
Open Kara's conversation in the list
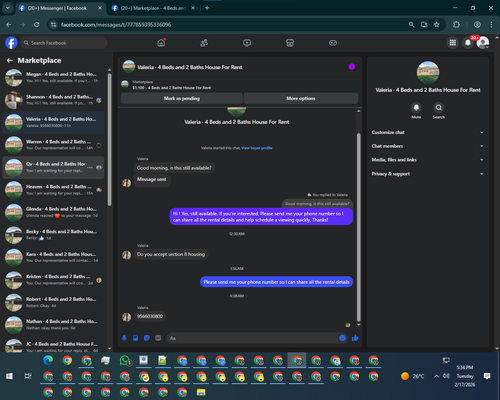click(53, 257)
